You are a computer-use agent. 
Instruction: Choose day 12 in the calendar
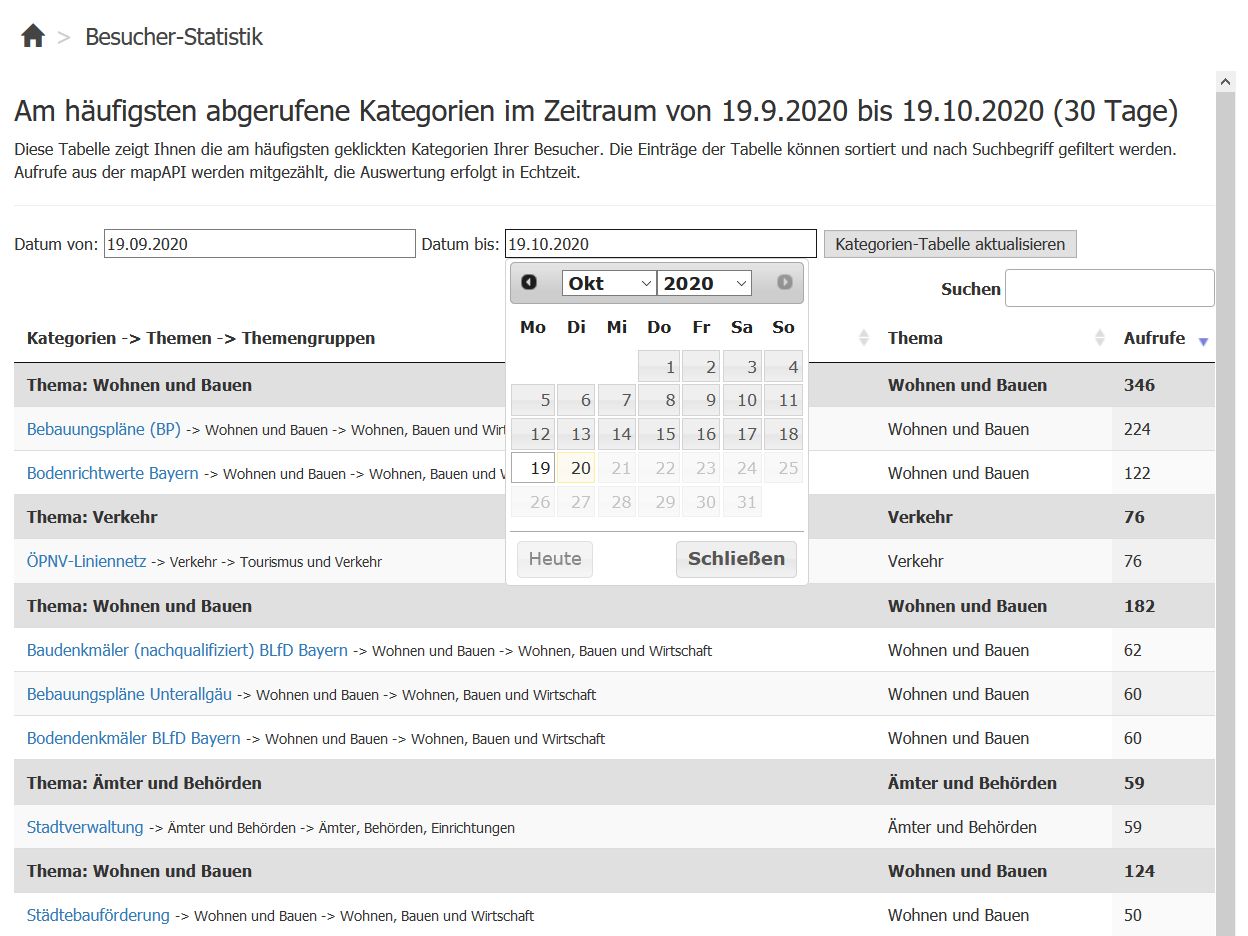pyautogui.click(x=533, y=435)
